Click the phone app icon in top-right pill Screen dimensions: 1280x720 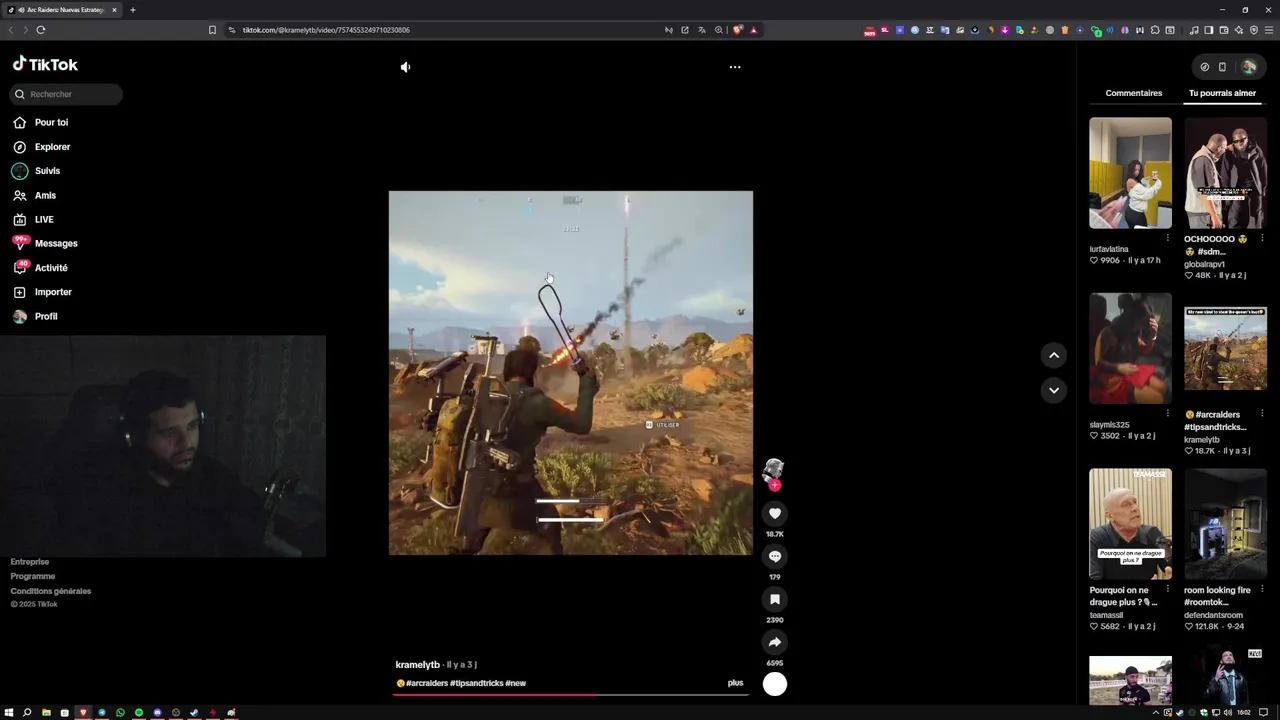1222,67
